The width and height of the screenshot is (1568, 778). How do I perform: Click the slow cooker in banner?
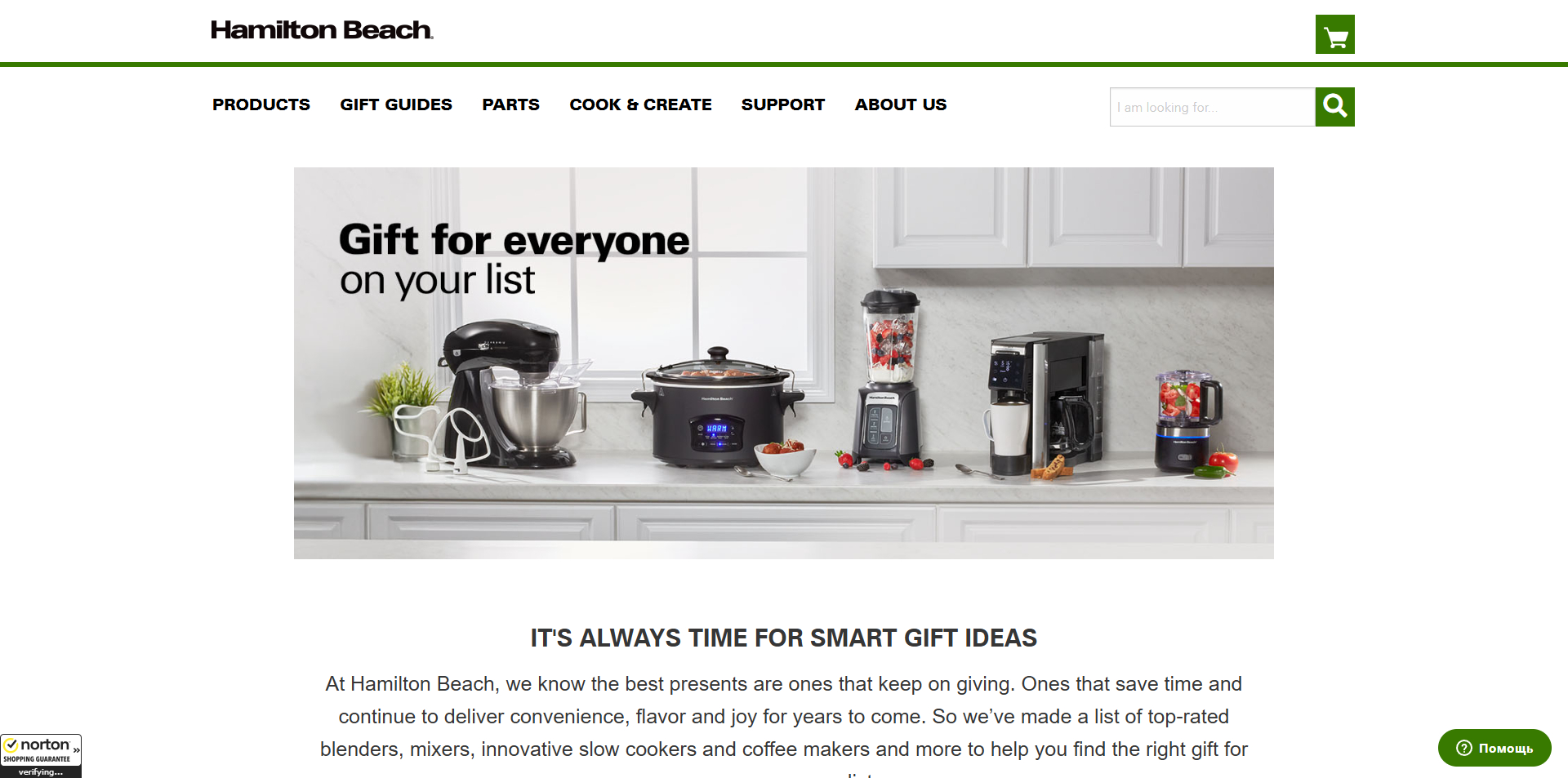[717, 407]
